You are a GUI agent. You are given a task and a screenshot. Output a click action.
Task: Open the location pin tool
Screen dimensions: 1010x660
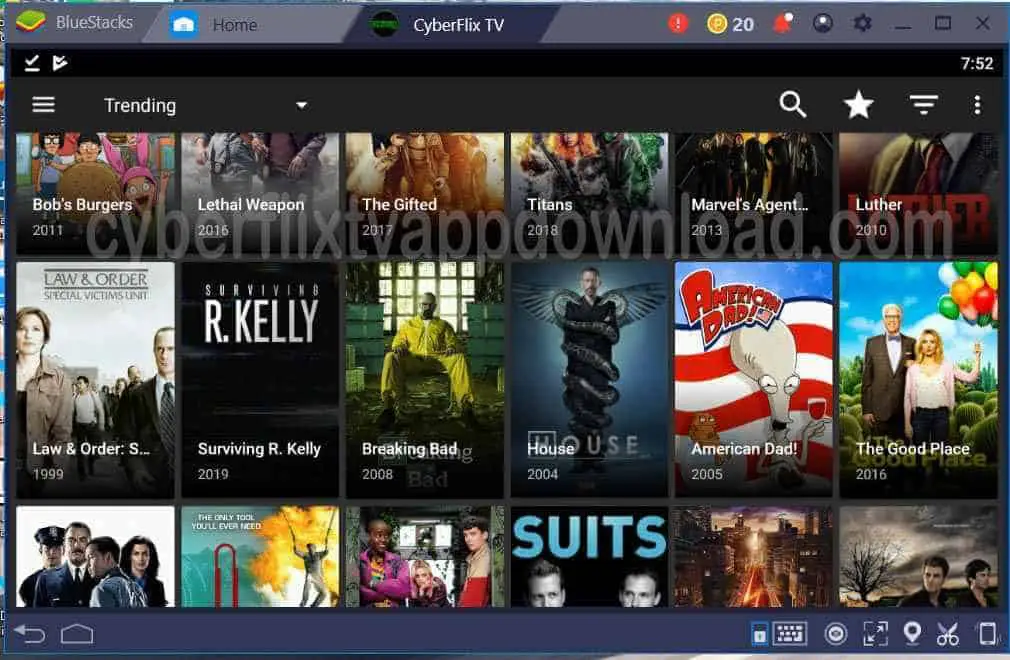[x=911, y=634]
